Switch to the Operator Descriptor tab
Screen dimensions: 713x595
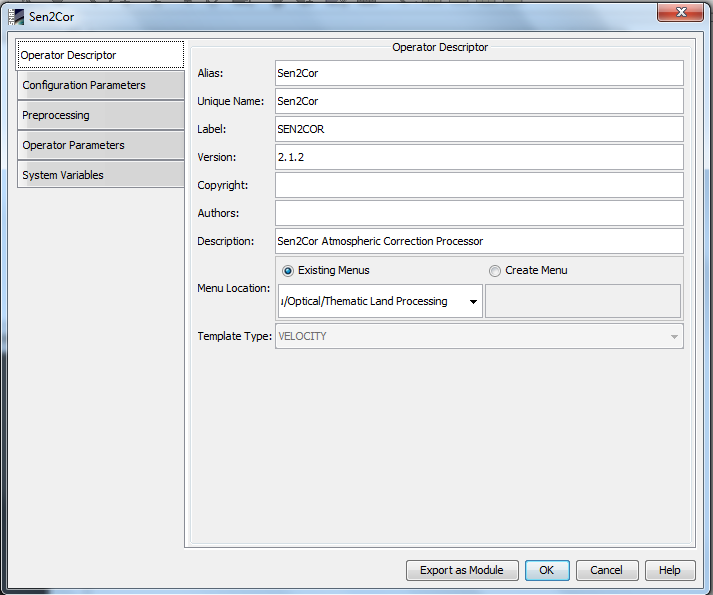(x=100, y=55)
